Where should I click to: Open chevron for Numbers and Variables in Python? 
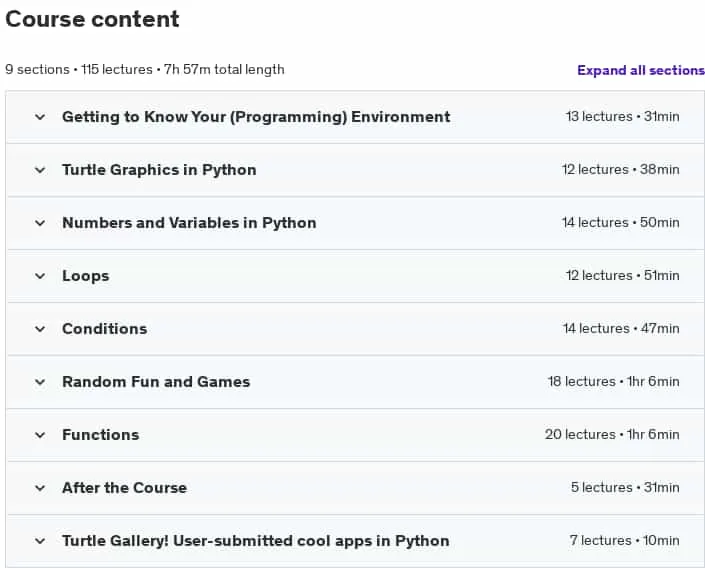coord(40,223)
